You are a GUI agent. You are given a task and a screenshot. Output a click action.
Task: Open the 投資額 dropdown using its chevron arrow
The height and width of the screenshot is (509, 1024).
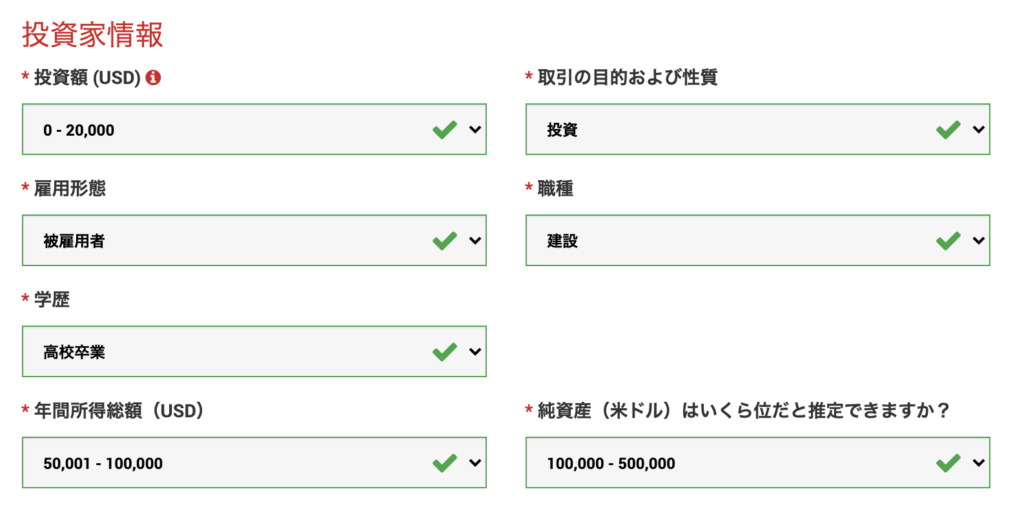[x=474, y=130]
